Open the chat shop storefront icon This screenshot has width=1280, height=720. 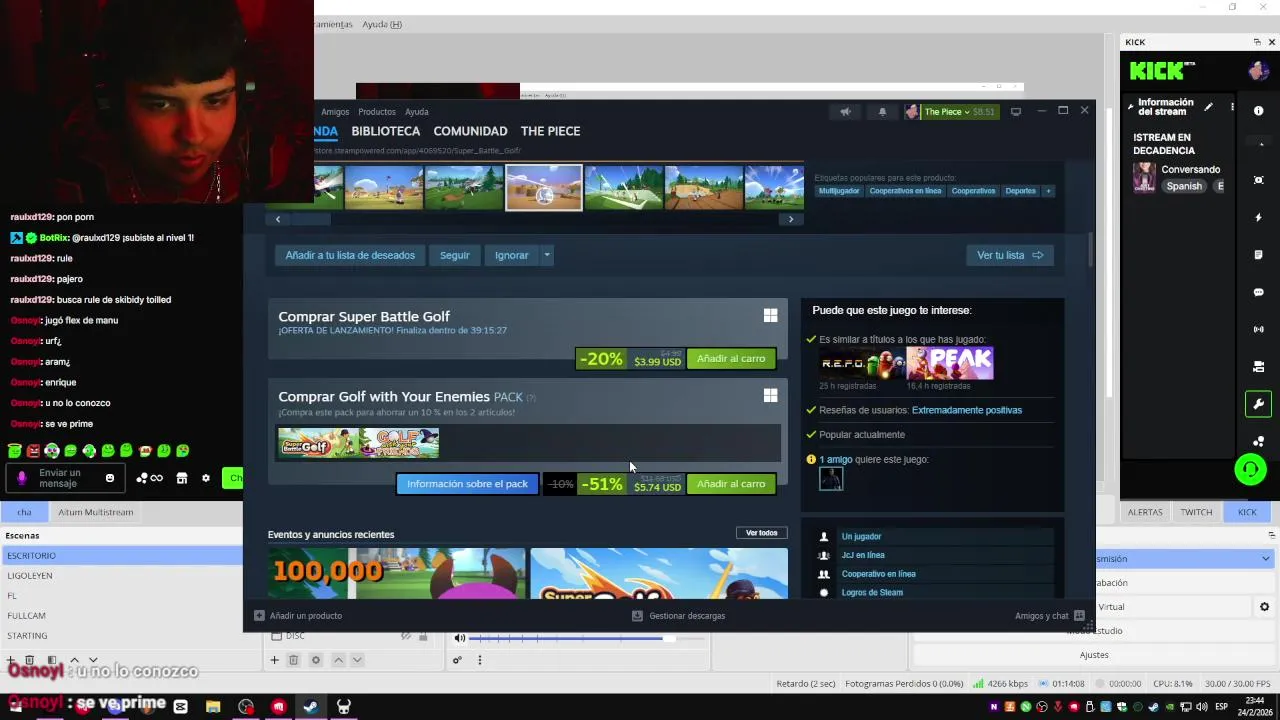pyautogui.click(x=181, y=478)
